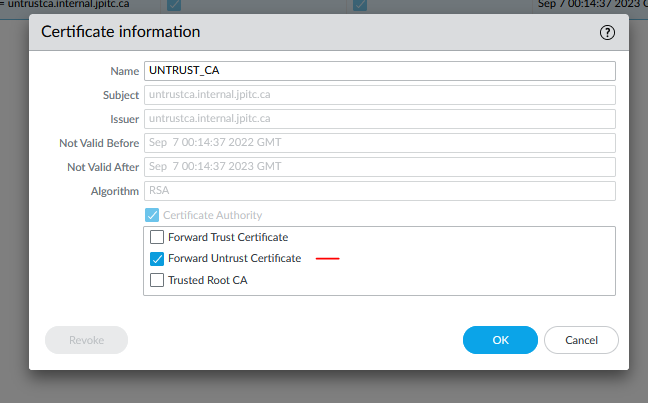Click the dialog title Certificate information
The height and width of the screenshot is (403, 648).
121,32
